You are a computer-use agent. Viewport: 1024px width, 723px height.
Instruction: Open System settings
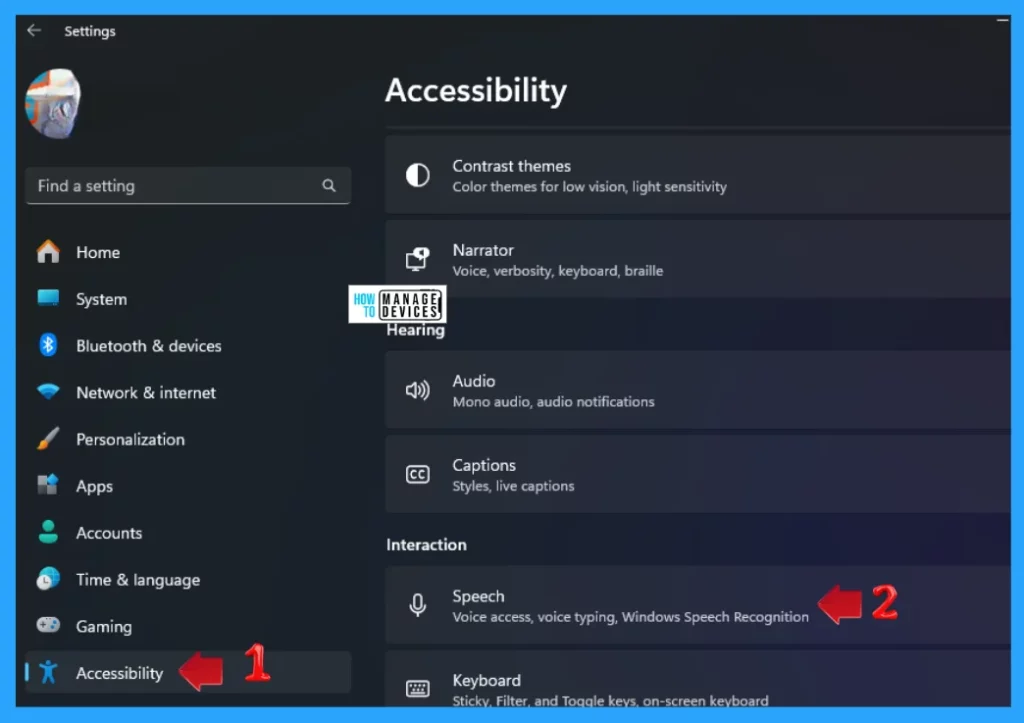[x=188, y=299]
